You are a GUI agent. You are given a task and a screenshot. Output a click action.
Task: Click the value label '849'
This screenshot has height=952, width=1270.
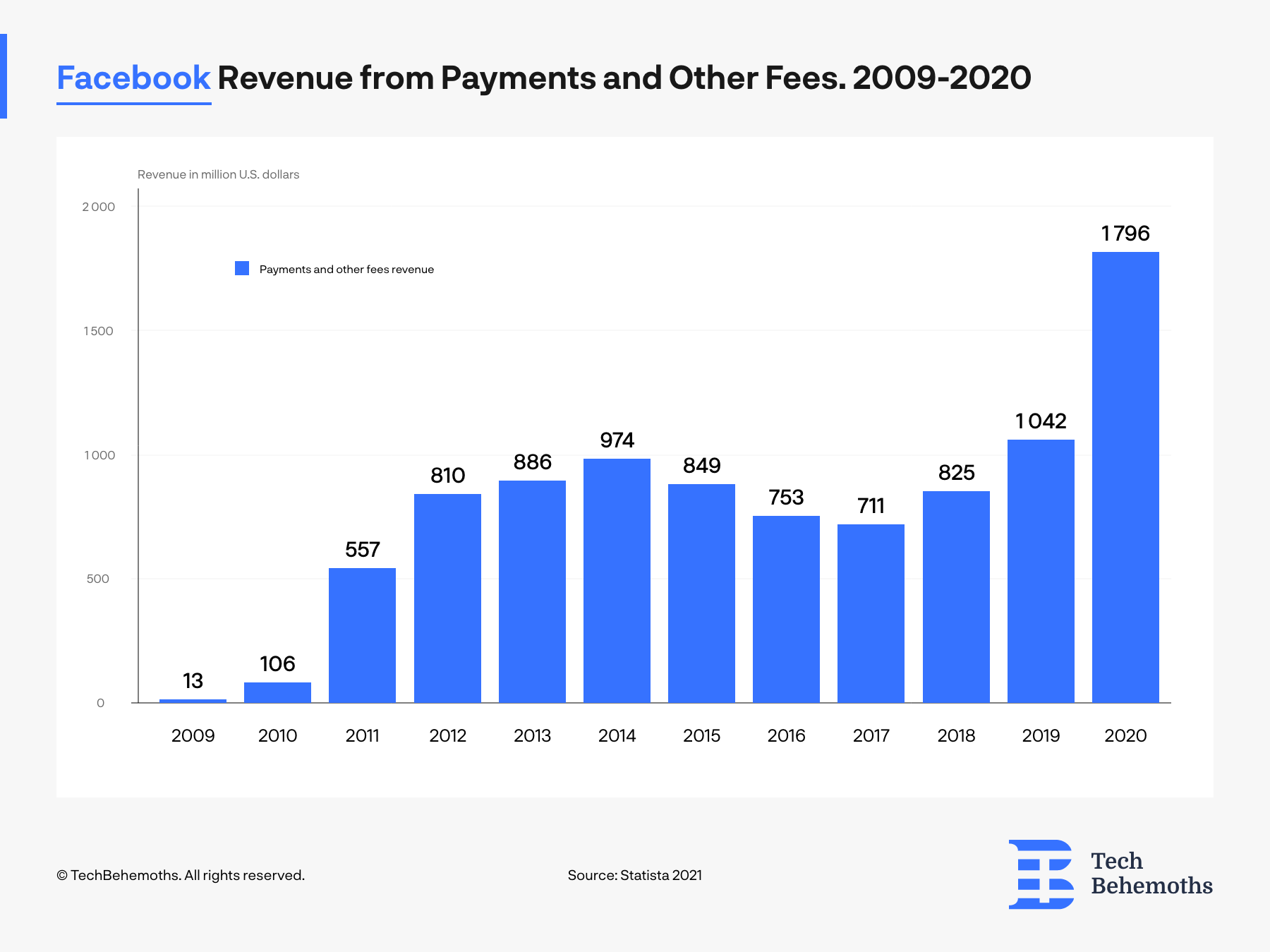[701, 466]
